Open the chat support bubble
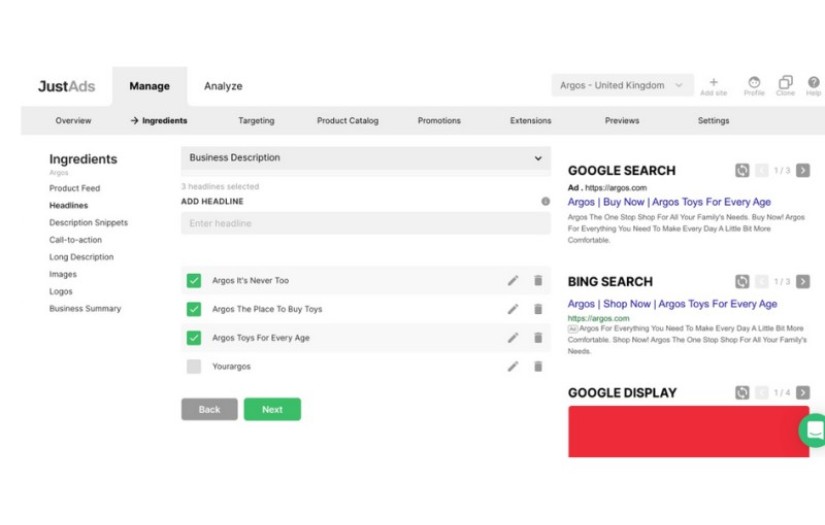825x525 pixels. click(x=814, y=431)
